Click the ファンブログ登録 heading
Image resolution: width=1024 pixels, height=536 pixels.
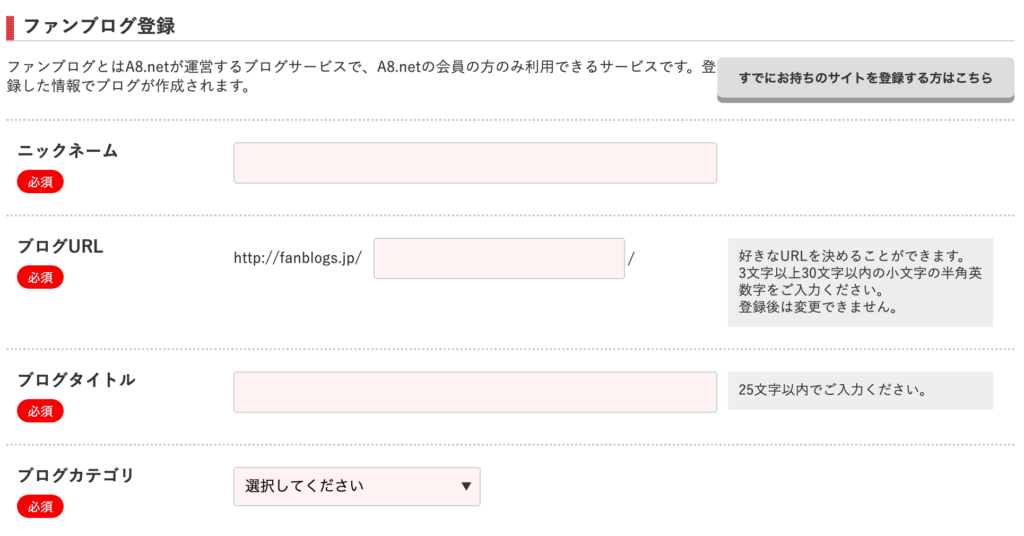99,23
